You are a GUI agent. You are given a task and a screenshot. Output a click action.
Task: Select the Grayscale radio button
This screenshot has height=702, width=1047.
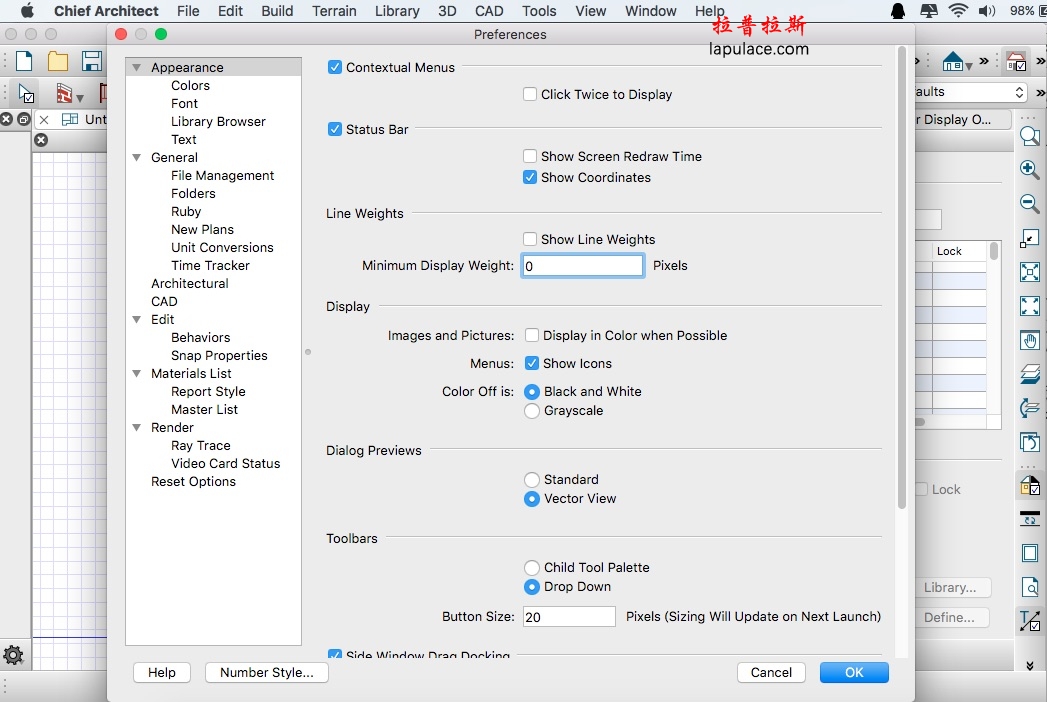532,410
